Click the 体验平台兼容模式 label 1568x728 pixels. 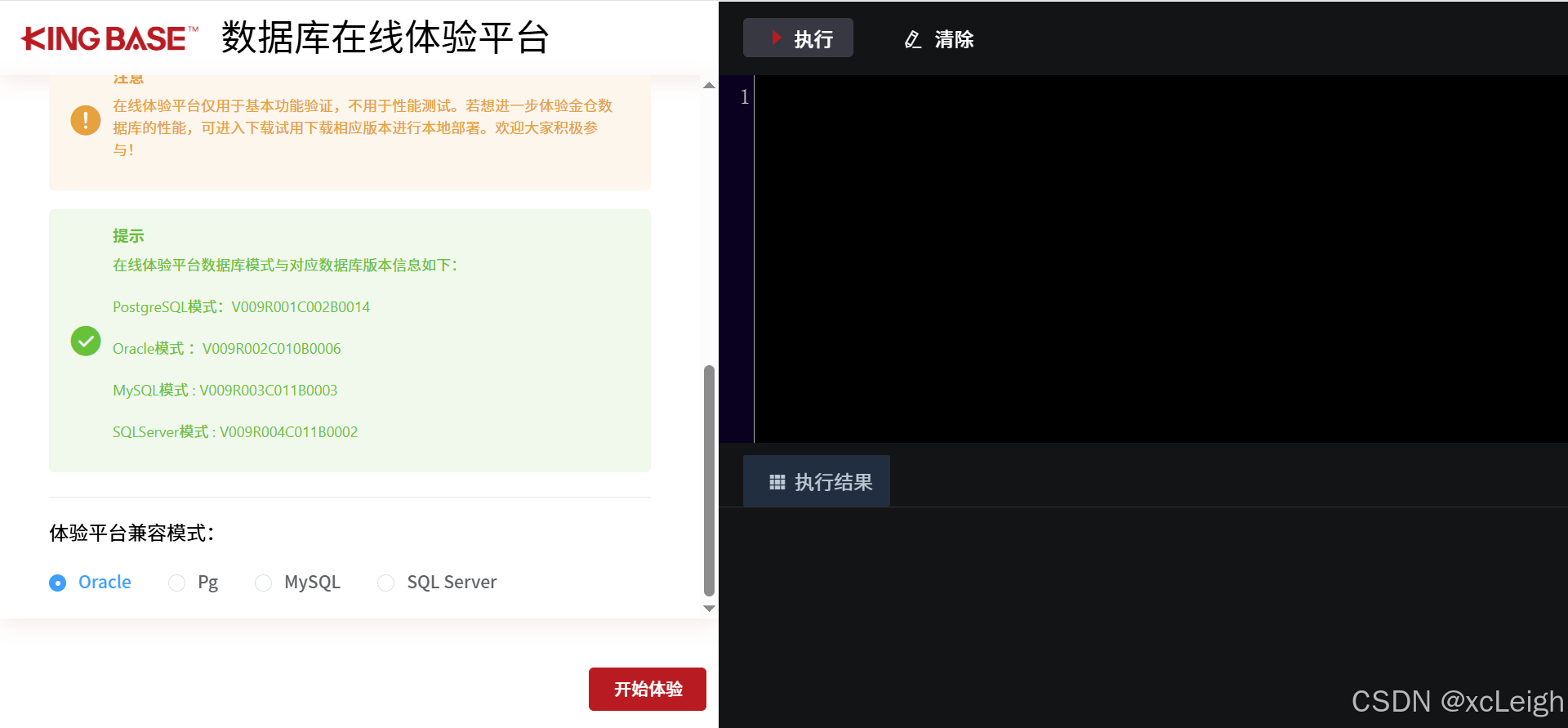[x=131, y=533]
